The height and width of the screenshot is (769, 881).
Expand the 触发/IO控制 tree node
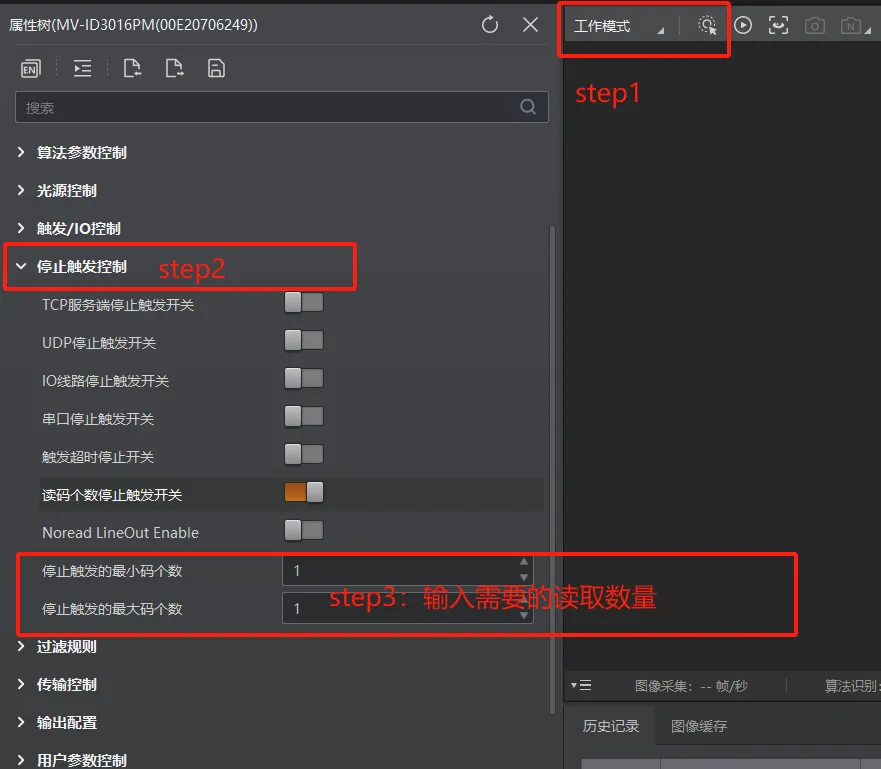[x=21, y=229]
